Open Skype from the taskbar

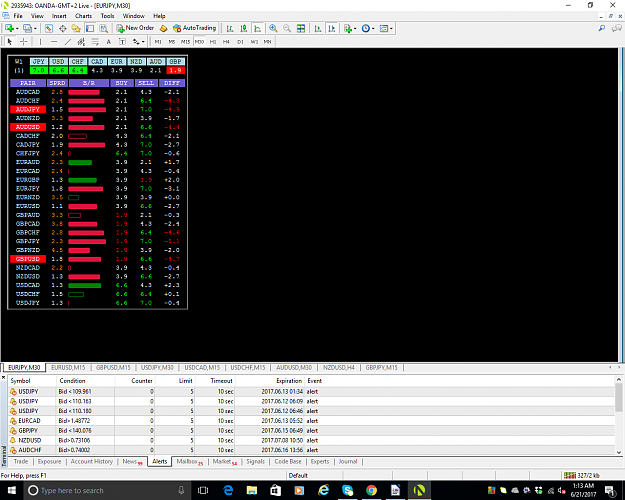click(x=347, y=490)
